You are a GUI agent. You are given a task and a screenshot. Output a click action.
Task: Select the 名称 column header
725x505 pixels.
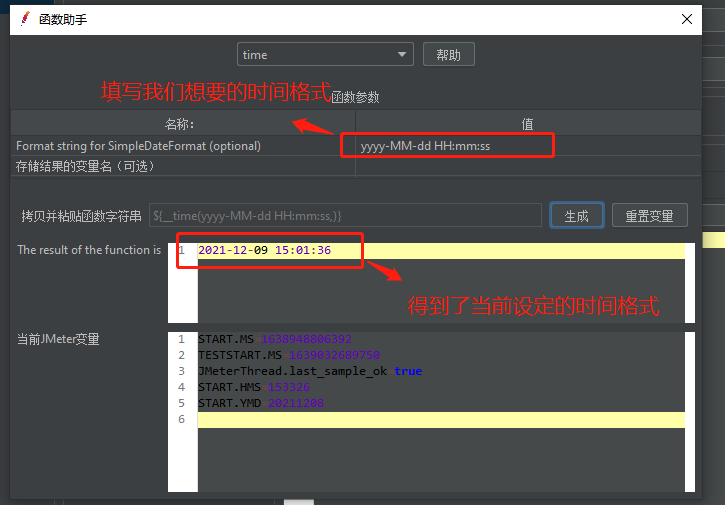tap(183, 123)
